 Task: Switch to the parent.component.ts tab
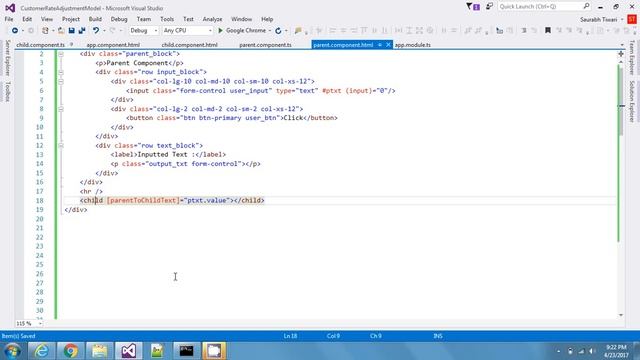click(265, 45)
